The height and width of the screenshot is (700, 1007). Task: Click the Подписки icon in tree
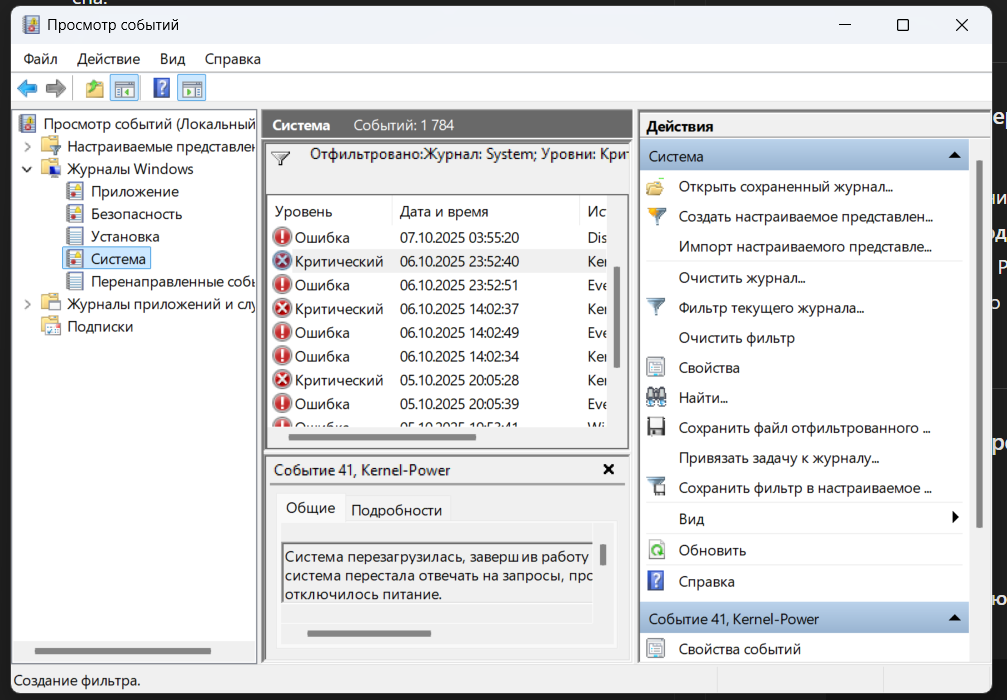[x=51, y=326]
